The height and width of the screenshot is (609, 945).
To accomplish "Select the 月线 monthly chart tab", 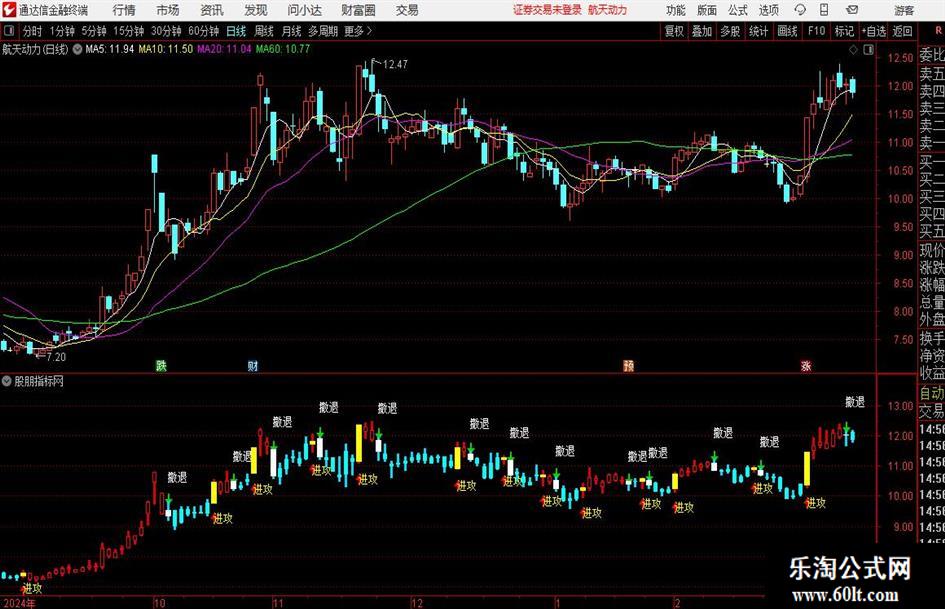I will point(291,31).
